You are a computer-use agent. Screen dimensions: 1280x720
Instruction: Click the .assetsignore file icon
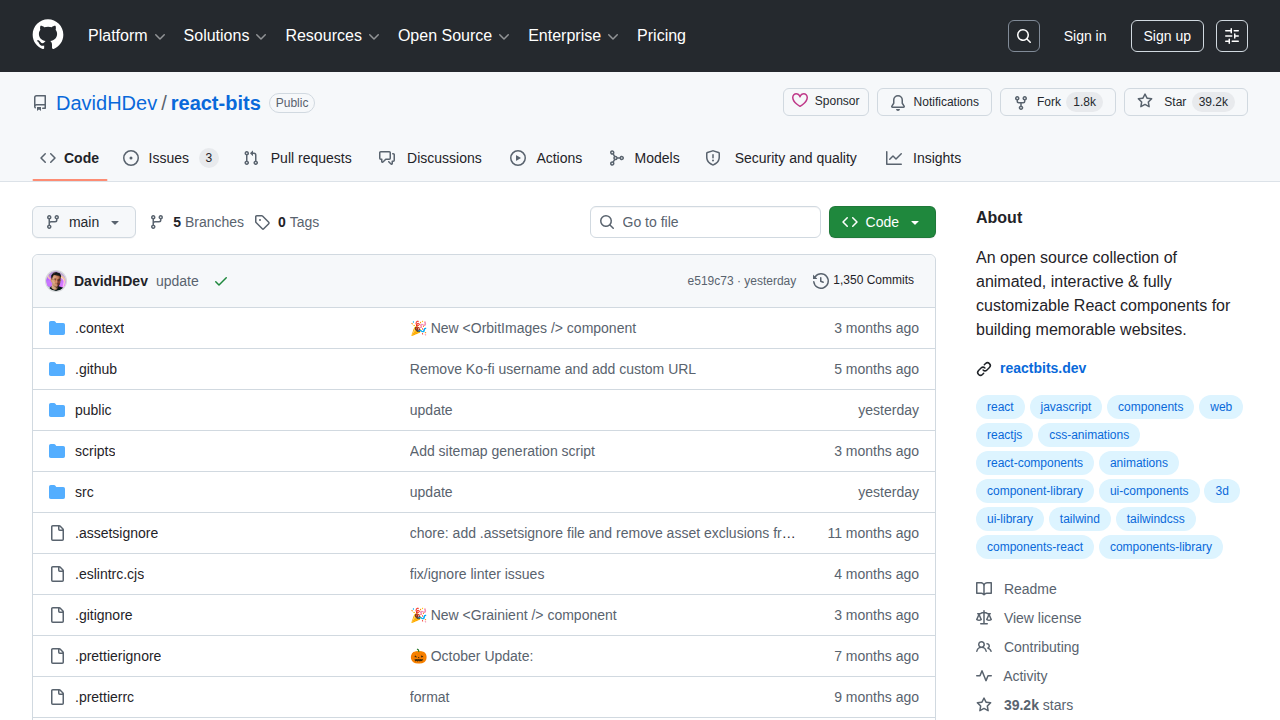[57, 533]
